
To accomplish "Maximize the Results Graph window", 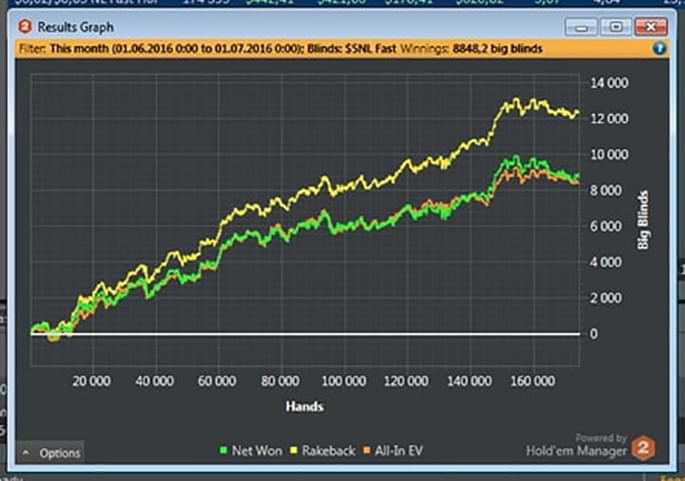I will [x=616, y=26].
